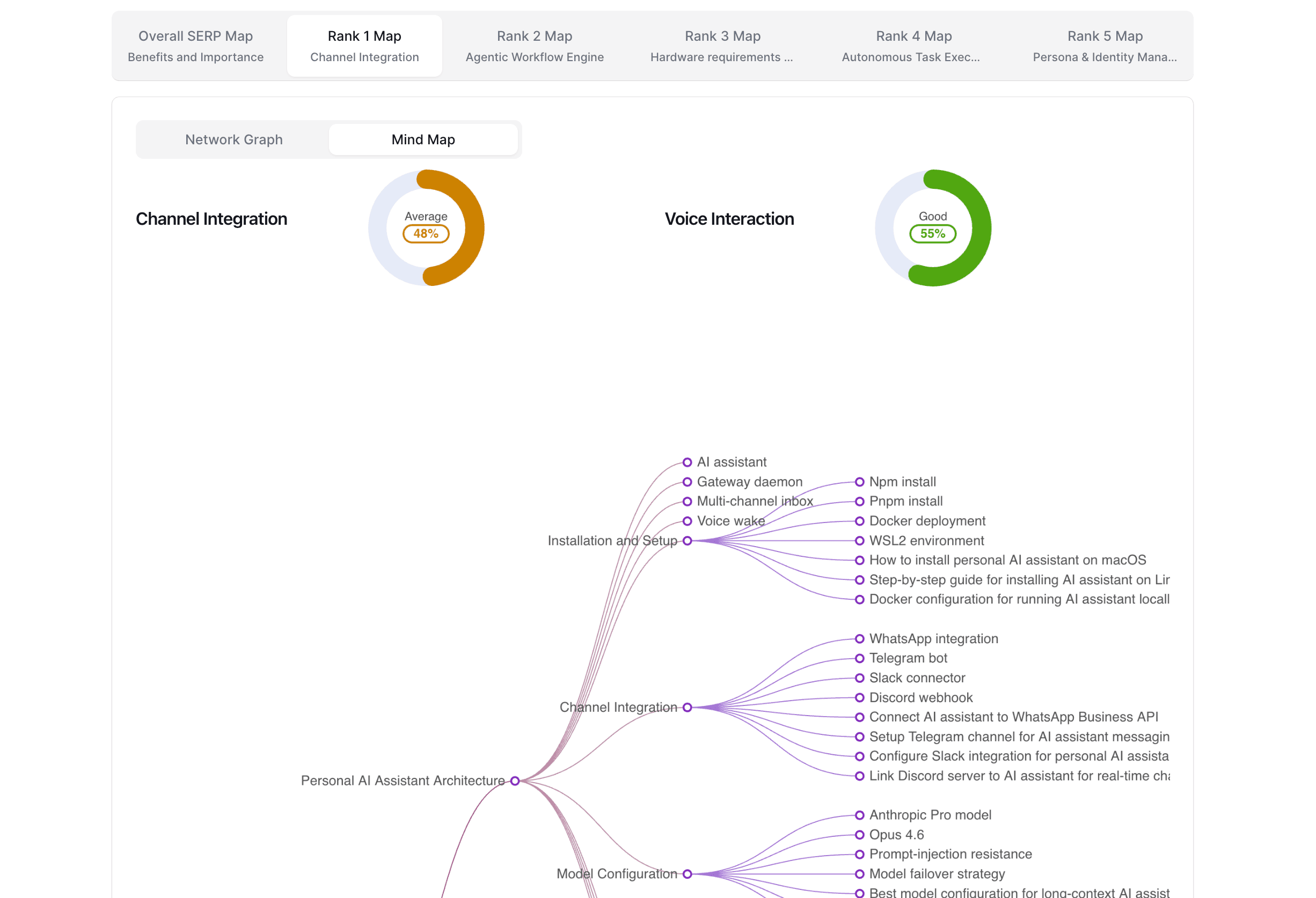Image resolution: width=1316 pixels, height=898 pixels.
Task: Collapse the Installation and Setup node
Action: point(688,540)
